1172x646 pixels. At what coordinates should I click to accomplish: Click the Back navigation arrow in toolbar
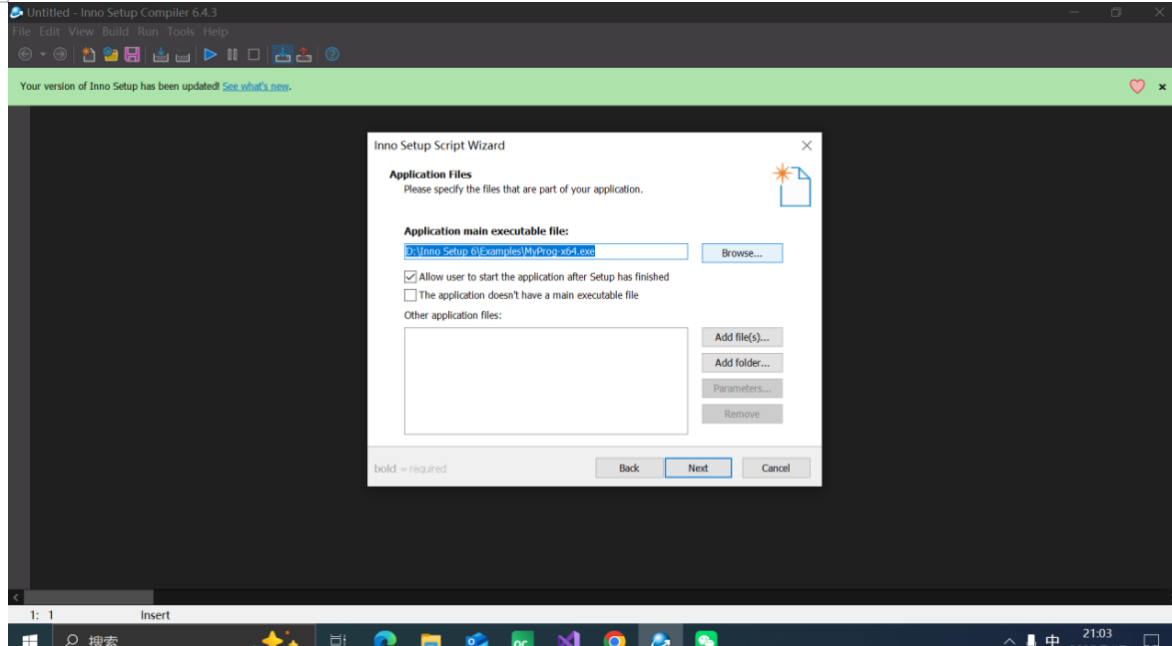[25, 55]
